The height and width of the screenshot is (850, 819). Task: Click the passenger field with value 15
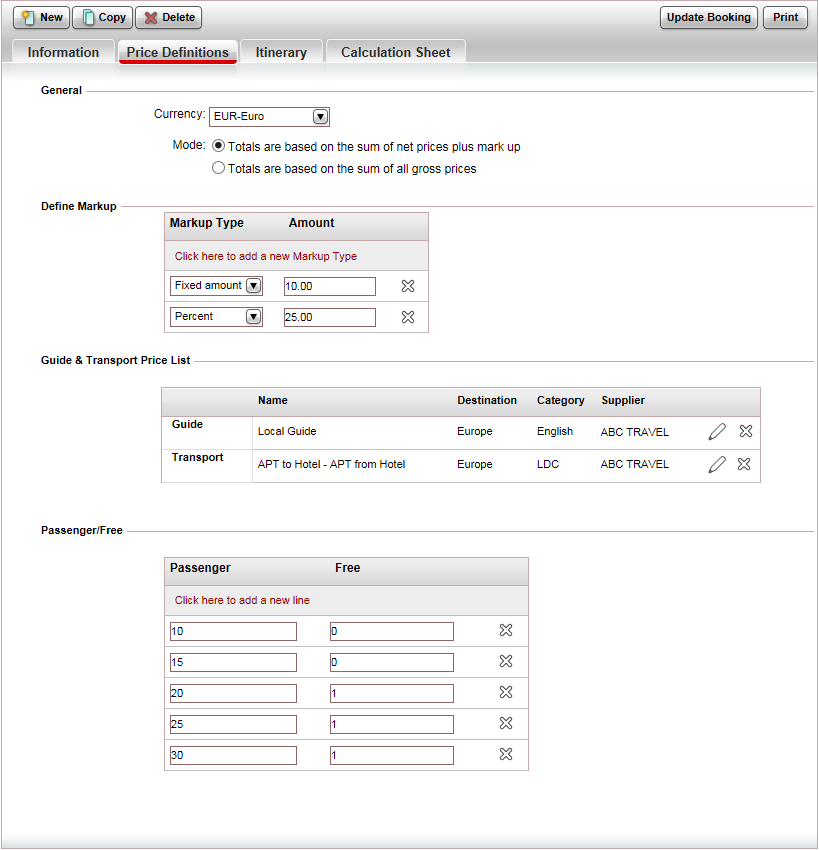(x=233, y=662)
